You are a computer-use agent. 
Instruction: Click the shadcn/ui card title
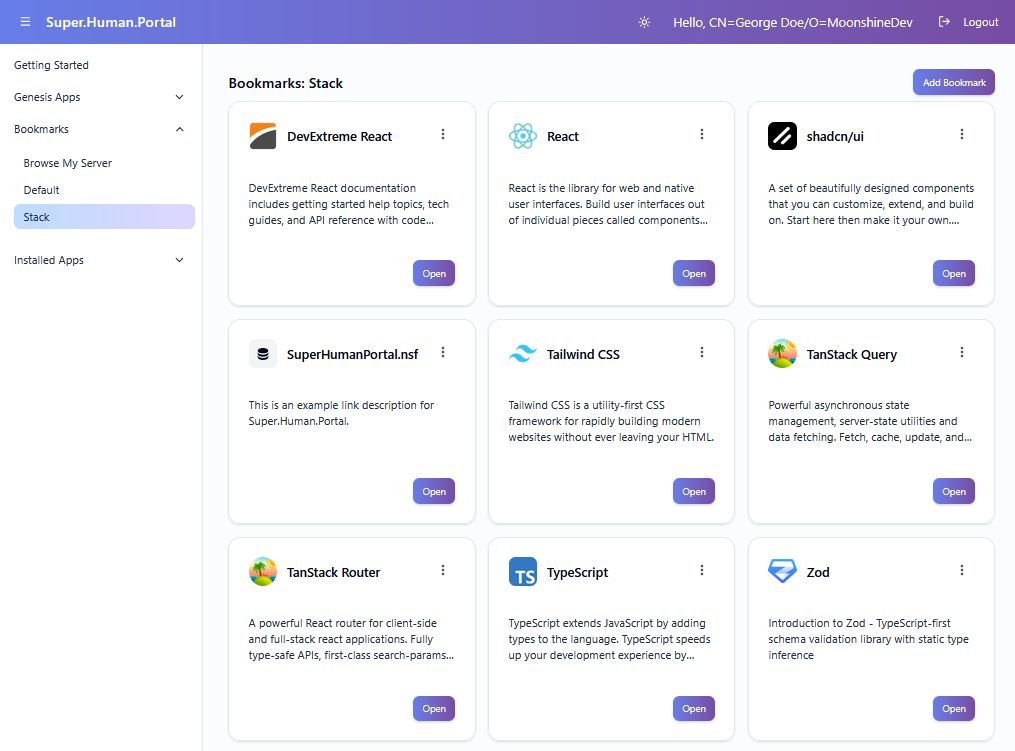(x=834, y=136)
